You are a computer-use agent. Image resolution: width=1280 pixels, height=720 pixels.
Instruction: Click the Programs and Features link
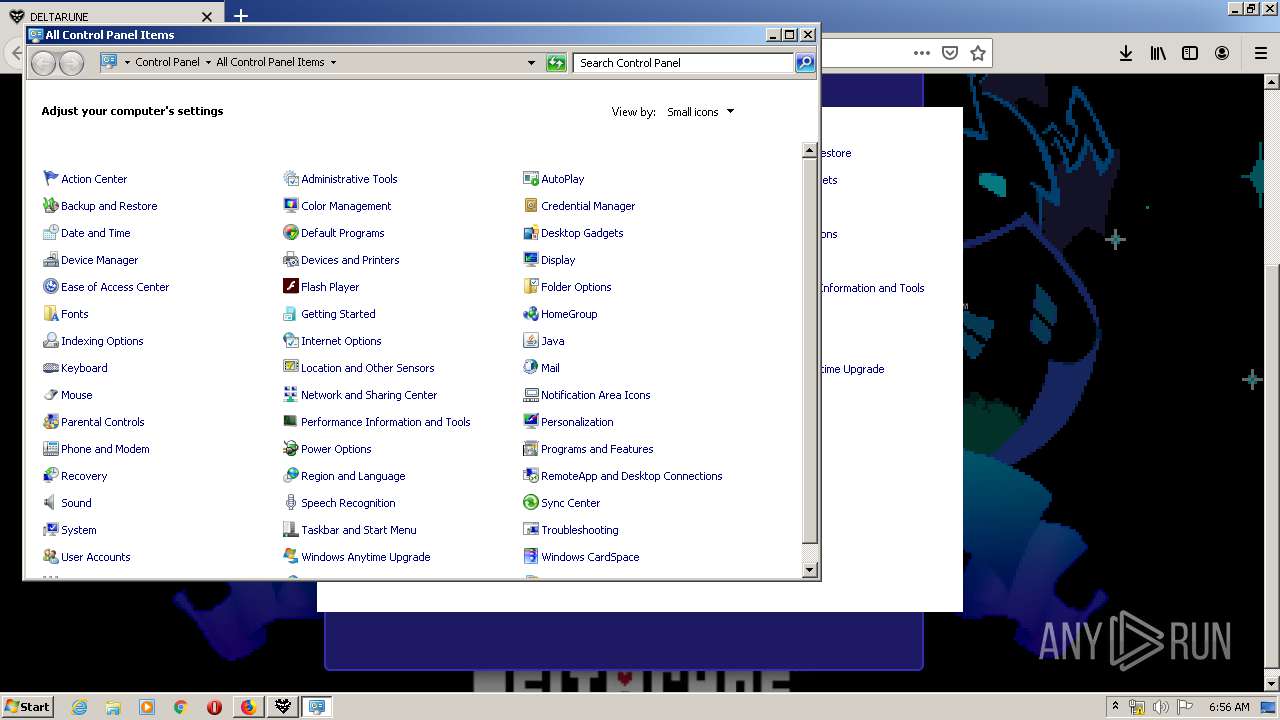pos(597,449)
